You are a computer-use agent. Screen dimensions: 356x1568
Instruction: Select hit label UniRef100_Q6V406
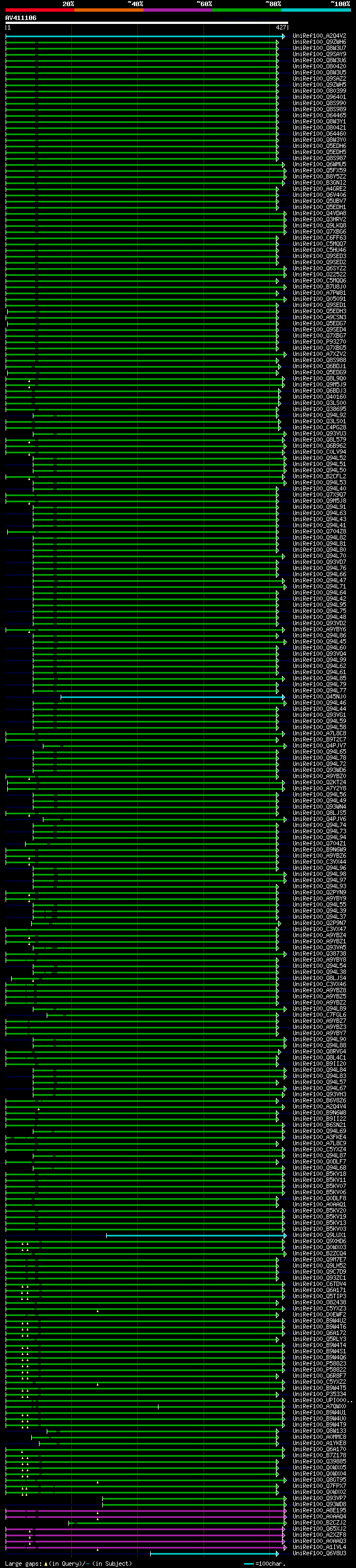(319, 195)
